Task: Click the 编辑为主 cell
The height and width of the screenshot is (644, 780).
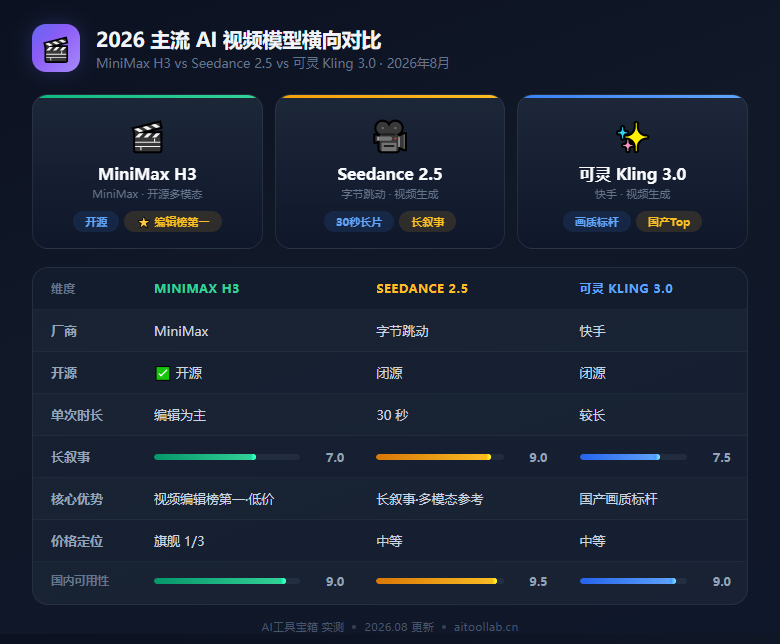Action: (180, 415)
